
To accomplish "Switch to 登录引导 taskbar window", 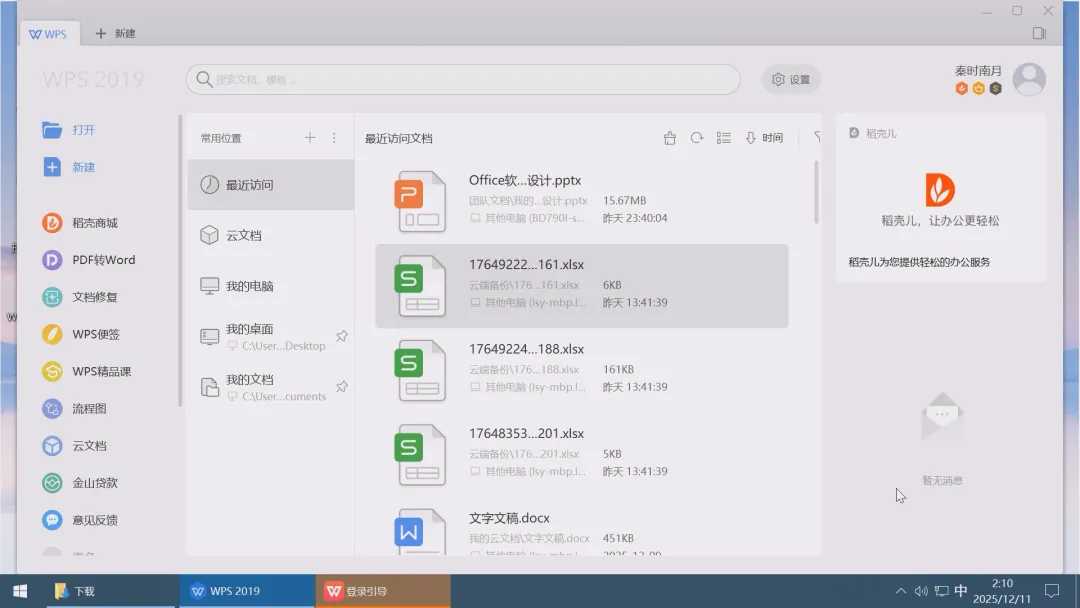I will (383, 591).
